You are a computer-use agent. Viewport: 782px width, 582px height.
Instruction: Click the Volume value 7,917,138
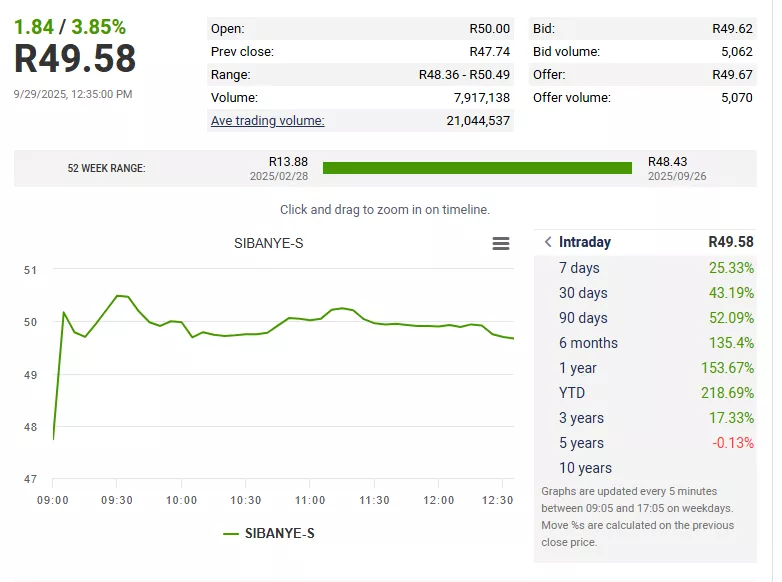(482, 98)
